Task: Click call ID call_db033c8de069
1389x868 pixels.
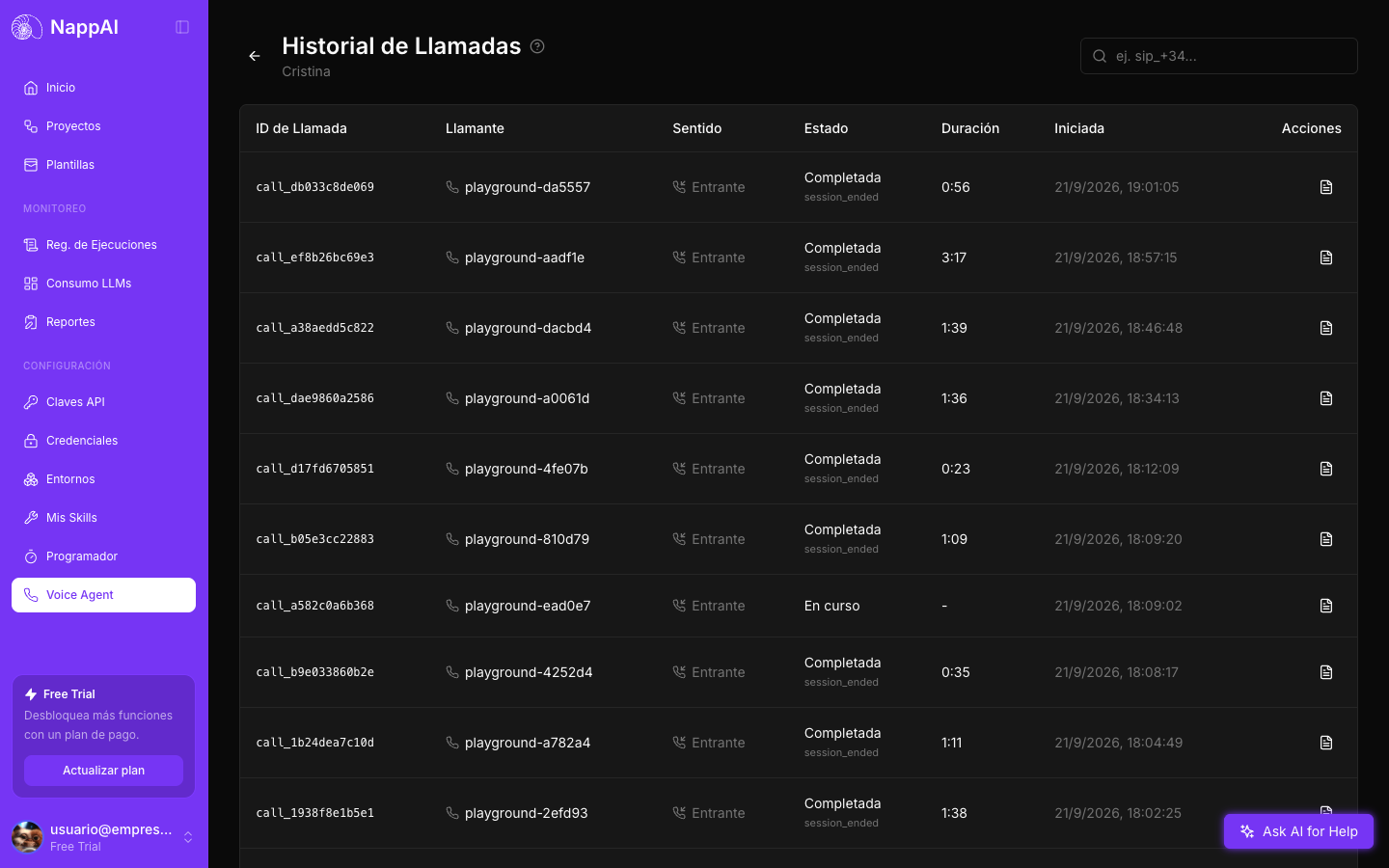Action: [x=314, y=187]
